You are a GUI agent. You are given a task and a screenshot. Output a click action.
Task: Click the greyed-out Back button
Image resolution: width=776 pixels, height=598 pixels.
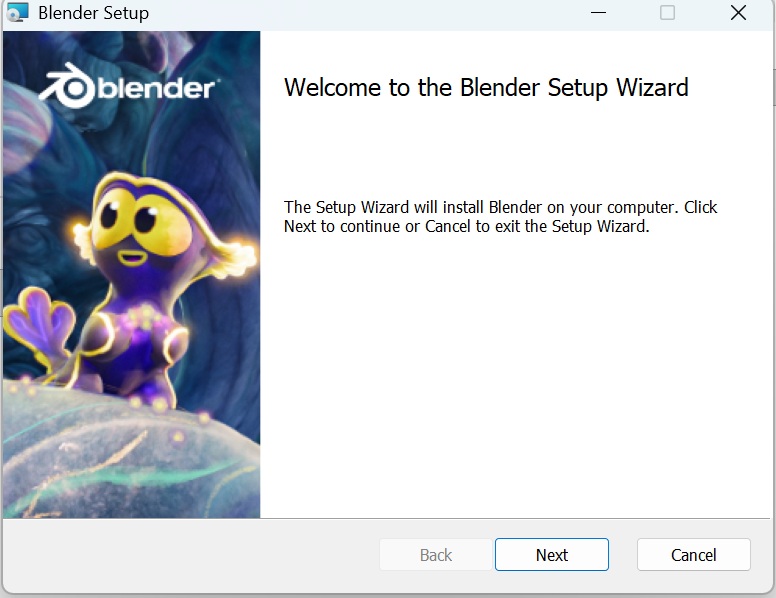pos(436,554)
